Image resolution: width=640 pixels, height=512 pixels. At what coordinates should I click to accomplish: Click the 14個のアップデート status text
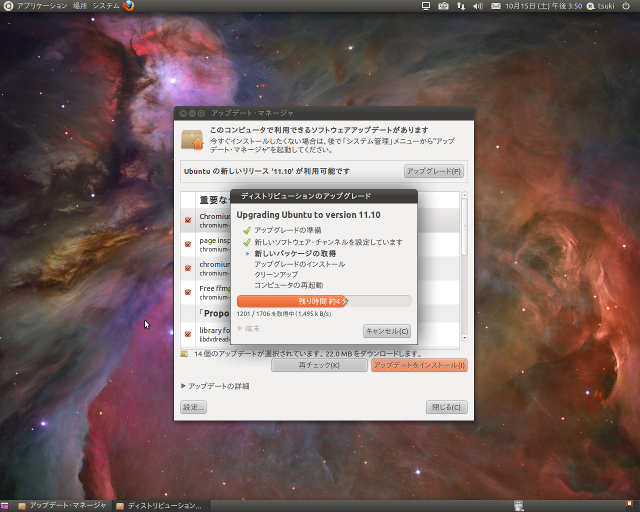pyautogui.click(x=308, y=354)
